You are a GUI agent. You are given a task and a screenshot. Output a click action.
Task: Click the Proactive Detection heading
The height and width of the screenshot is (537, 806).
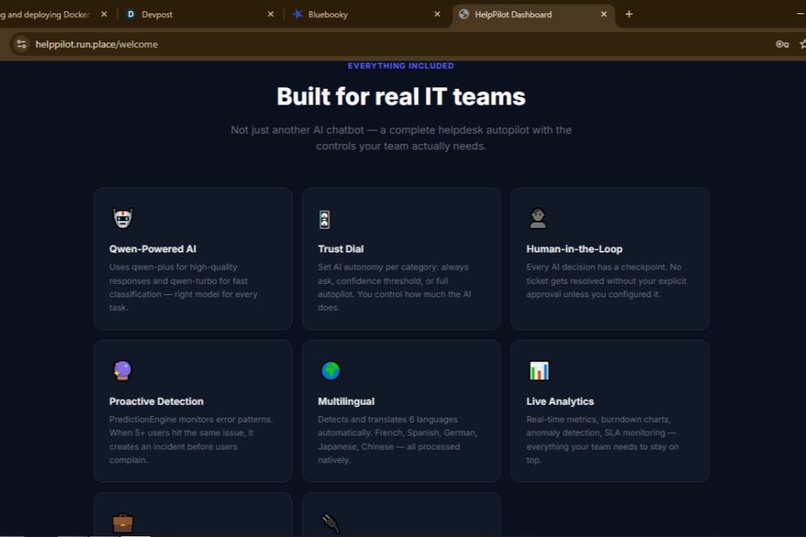point(156,401)
